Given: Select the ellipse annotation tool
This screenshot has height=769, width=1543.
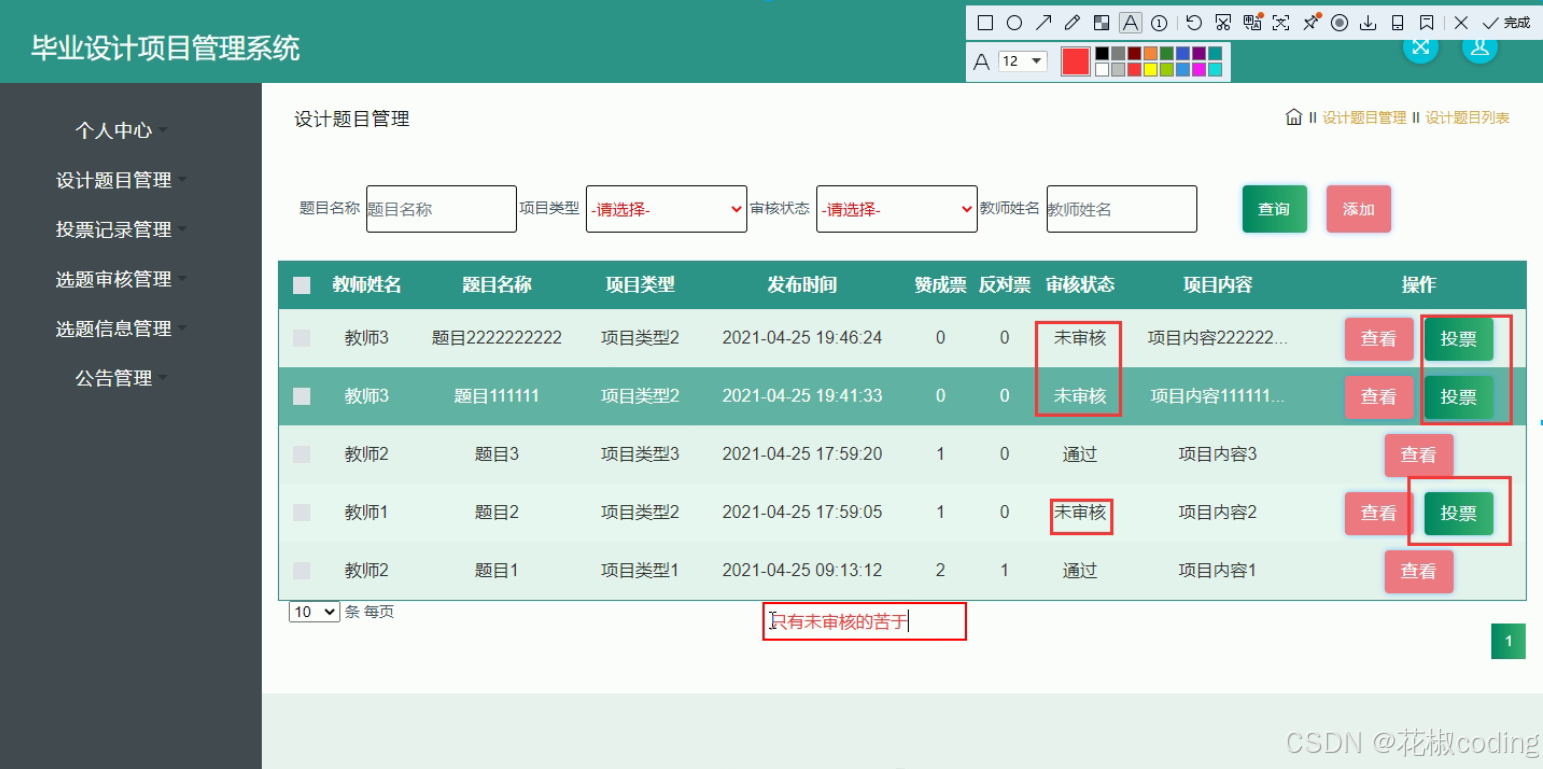Looking at the screenshot, I should click(x=1015, y=23).
